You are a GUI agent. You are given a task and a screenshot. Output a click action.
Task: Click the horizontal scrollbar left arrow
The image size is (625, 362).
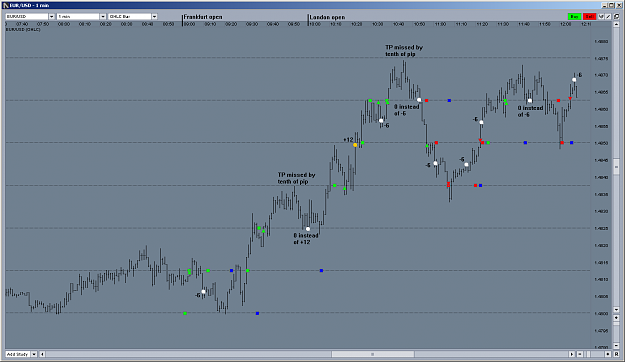(x=42, y=354)
